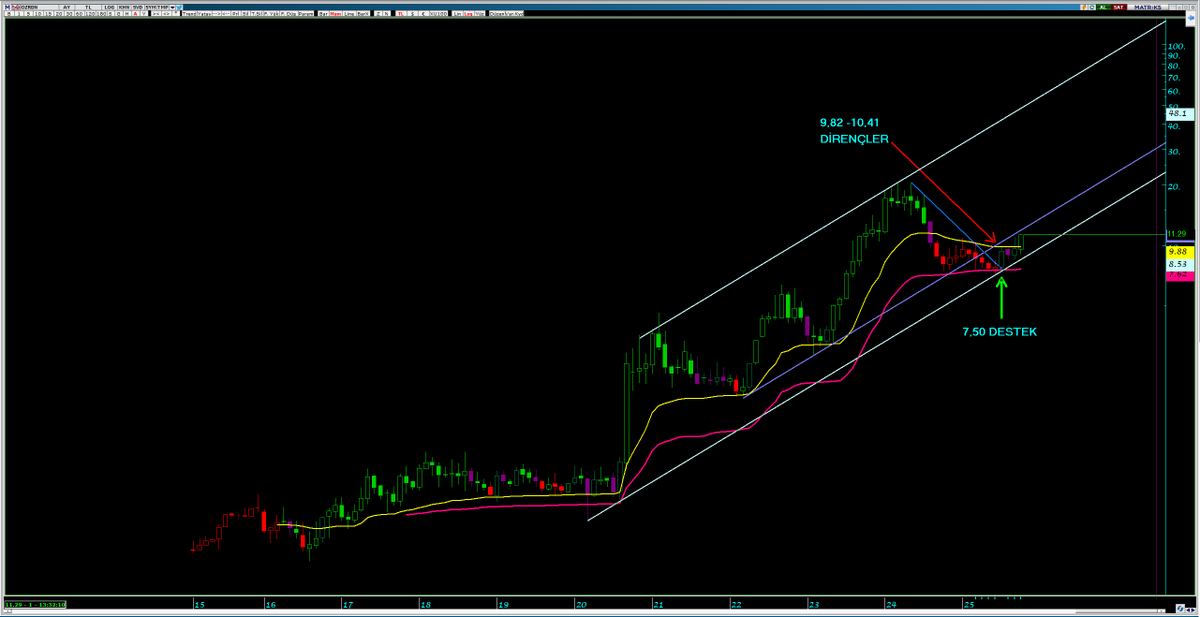Switch chart style to Line
Screen dimensions: 1200x617
click(349, 13)
